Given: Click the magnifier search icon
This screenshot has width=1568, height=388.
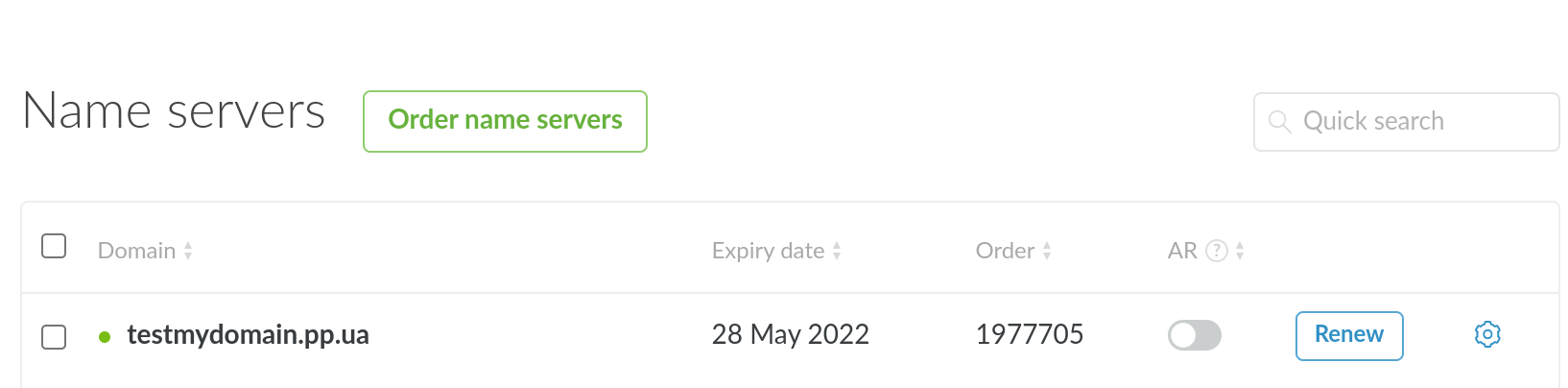Looking at the screenshot, I should click(x=1279, y=122).
